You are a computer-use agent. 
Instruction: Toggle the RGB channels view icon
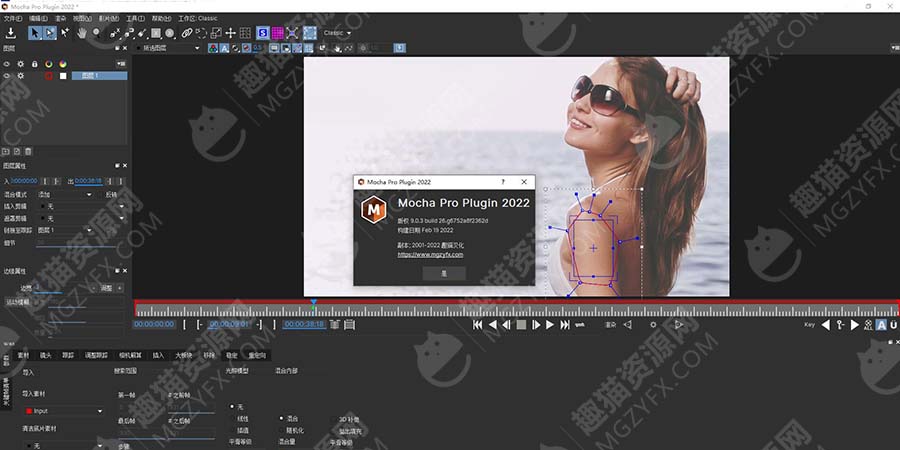(213, 48)
